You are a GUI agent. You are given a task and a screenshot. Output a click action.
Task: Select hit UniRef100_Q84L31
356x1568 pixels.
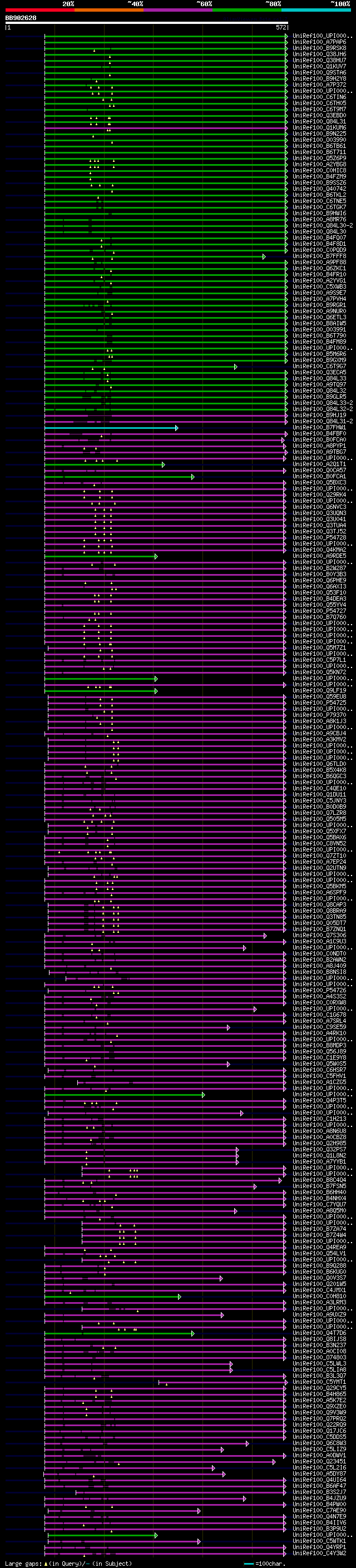pyautogui.click(x=319, y=122)
